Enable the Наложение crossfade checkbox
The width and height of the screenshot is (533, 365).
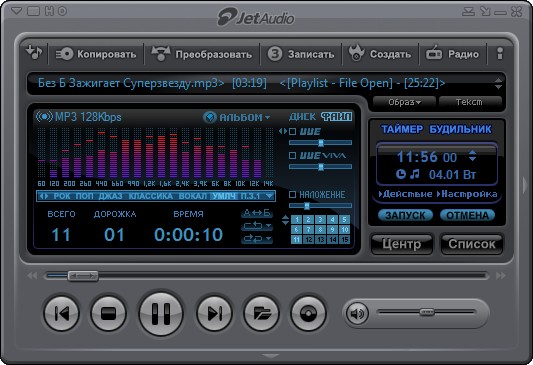pos(292,194)
